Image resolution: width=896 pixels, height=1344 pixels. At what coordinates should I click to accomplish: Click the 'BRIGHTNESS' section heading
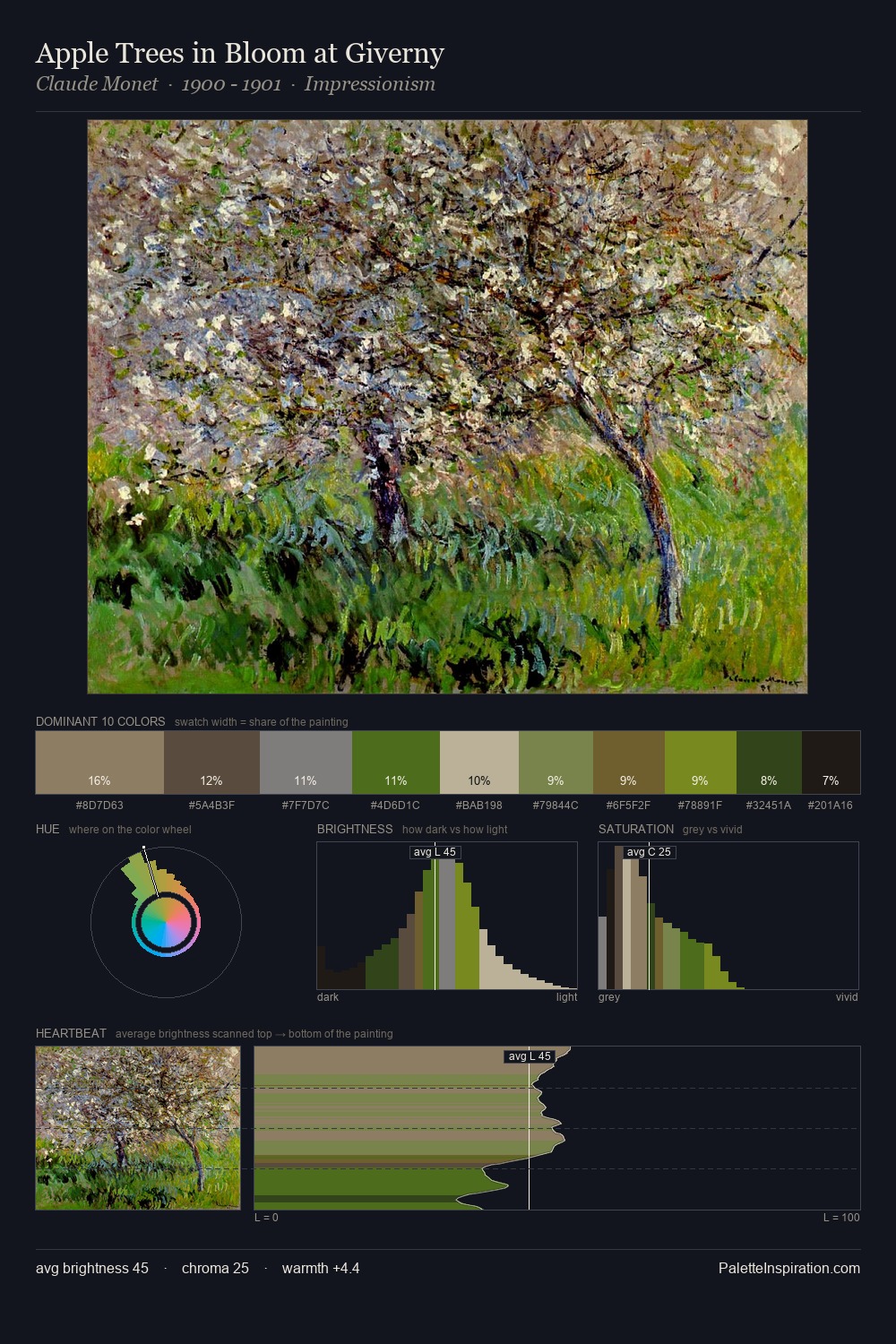pyautogui.click(x=355, y=829)
